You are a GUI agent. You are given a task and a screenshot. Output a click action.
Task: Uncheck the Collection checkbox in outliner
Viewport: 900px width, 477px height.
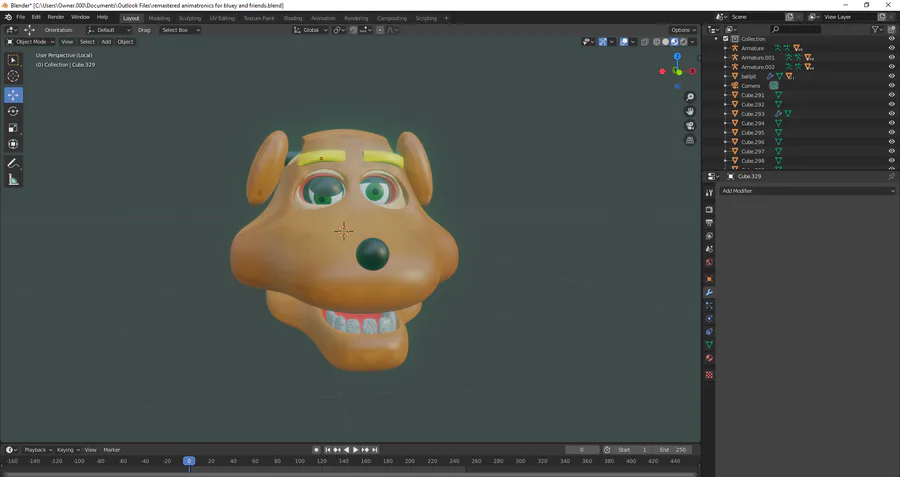(x=726, y=39)
